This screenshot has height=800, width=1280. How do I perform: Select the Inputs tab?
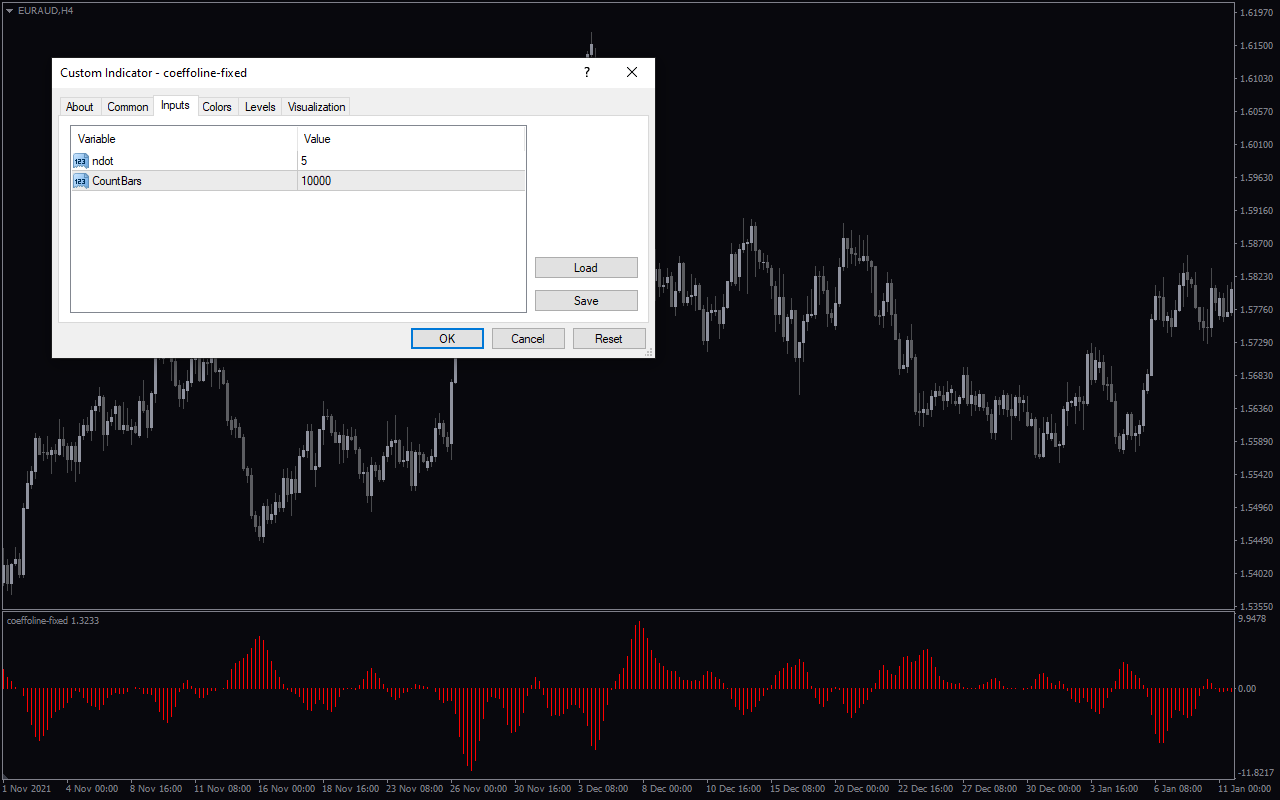point(175,105)
